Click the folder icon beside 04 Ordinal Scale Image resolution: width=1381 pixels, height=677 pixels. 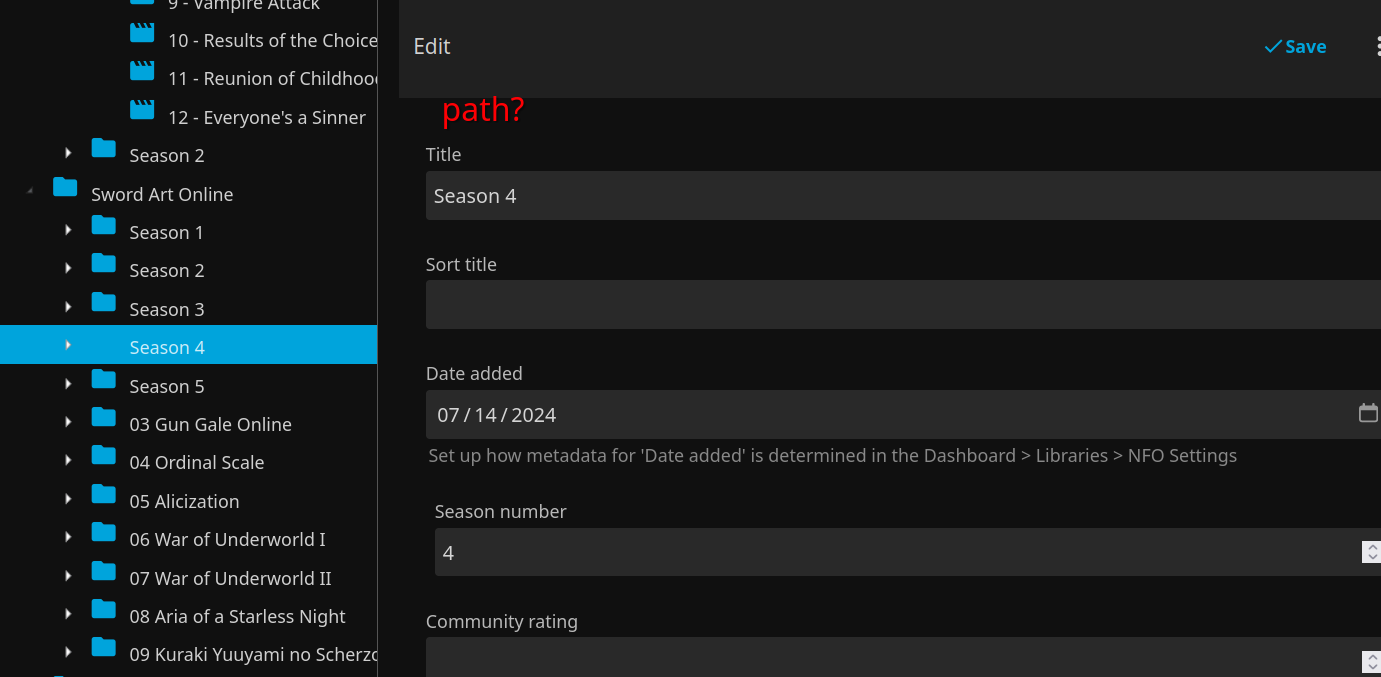[x=103, y=456]
